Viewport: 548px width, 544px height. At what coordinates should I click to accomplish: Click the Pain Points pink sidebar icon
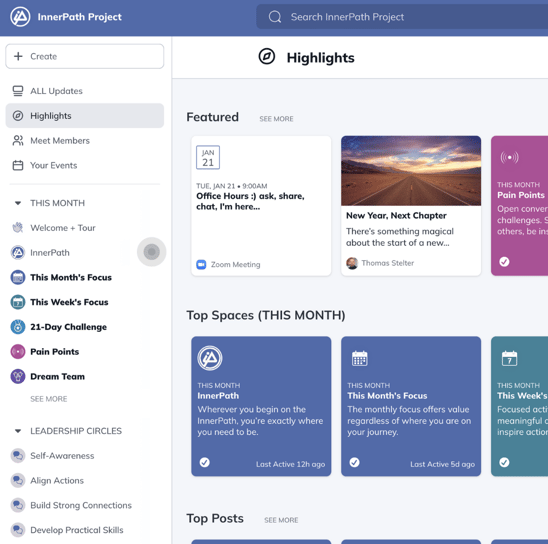coord(18,352)
